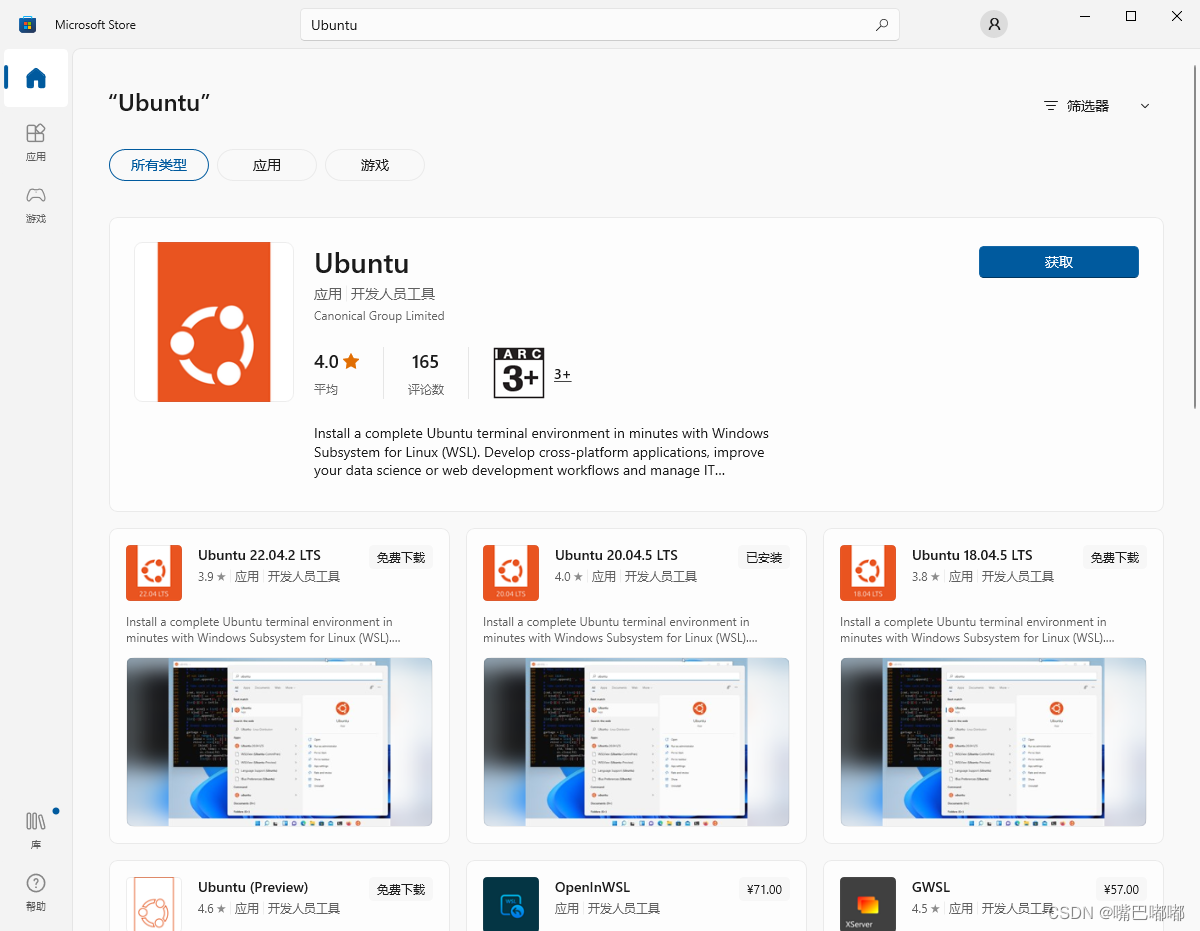Open Ubuntu 20.04.5 LTS screenshot thumbnail
Viewport: 1200px width, 931px height.
[x=636, y=742]
